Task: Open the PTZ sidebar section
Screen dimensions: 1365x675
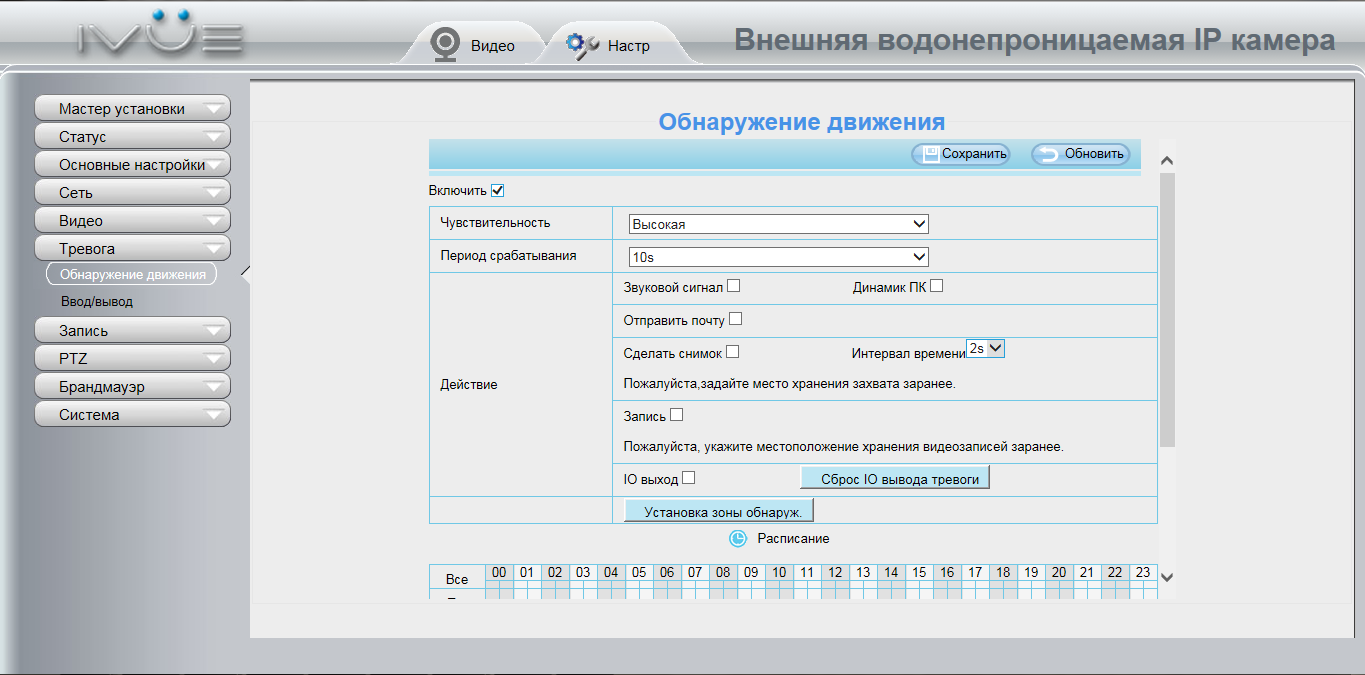Action: tap(132, 359)
